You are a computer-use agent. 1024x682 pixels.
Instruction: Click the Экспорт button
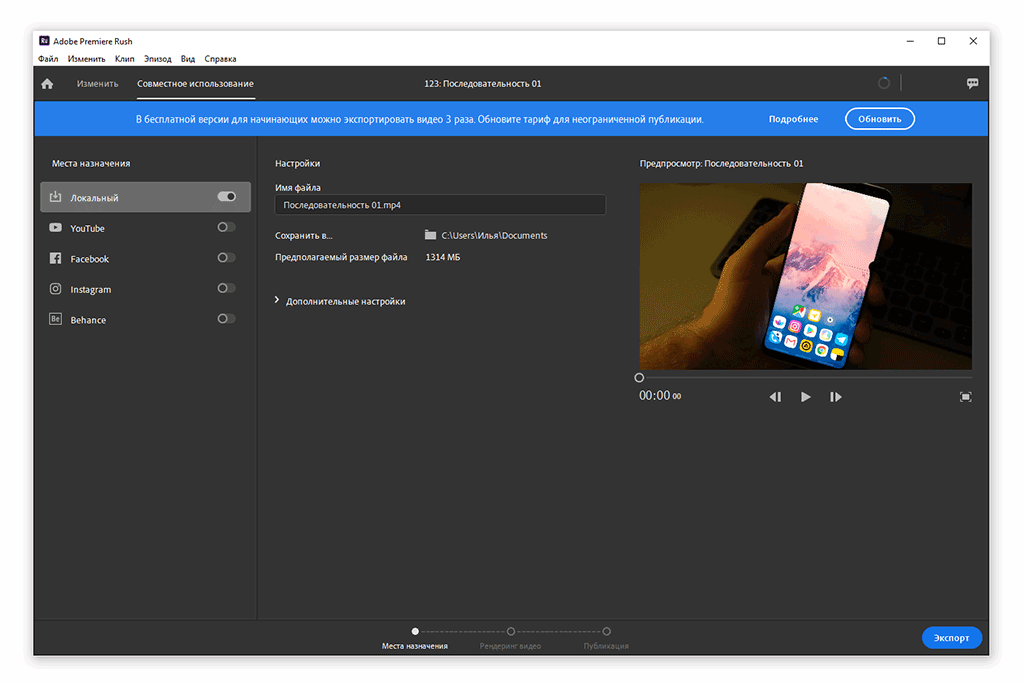[951, 638]
